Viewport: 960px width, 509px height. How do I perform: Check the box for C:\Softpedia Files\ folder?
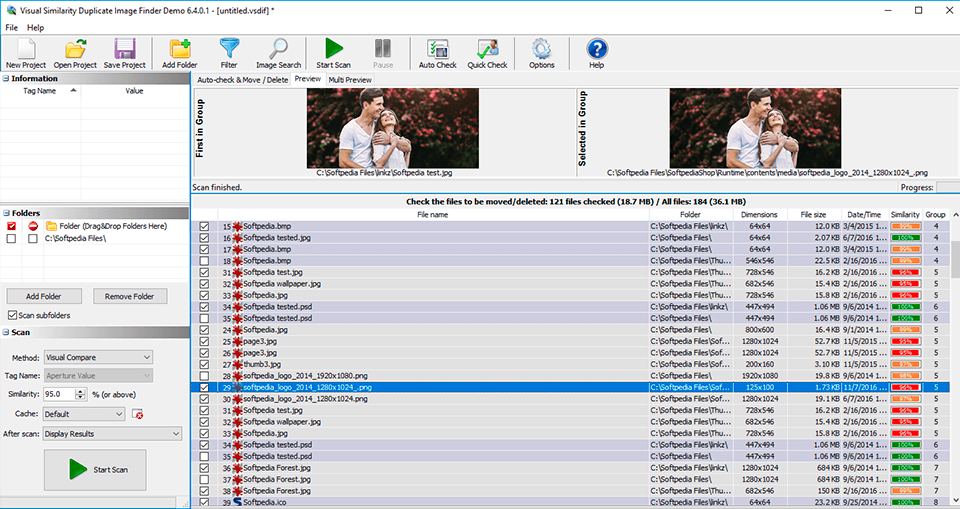click(x=12, y=239)
